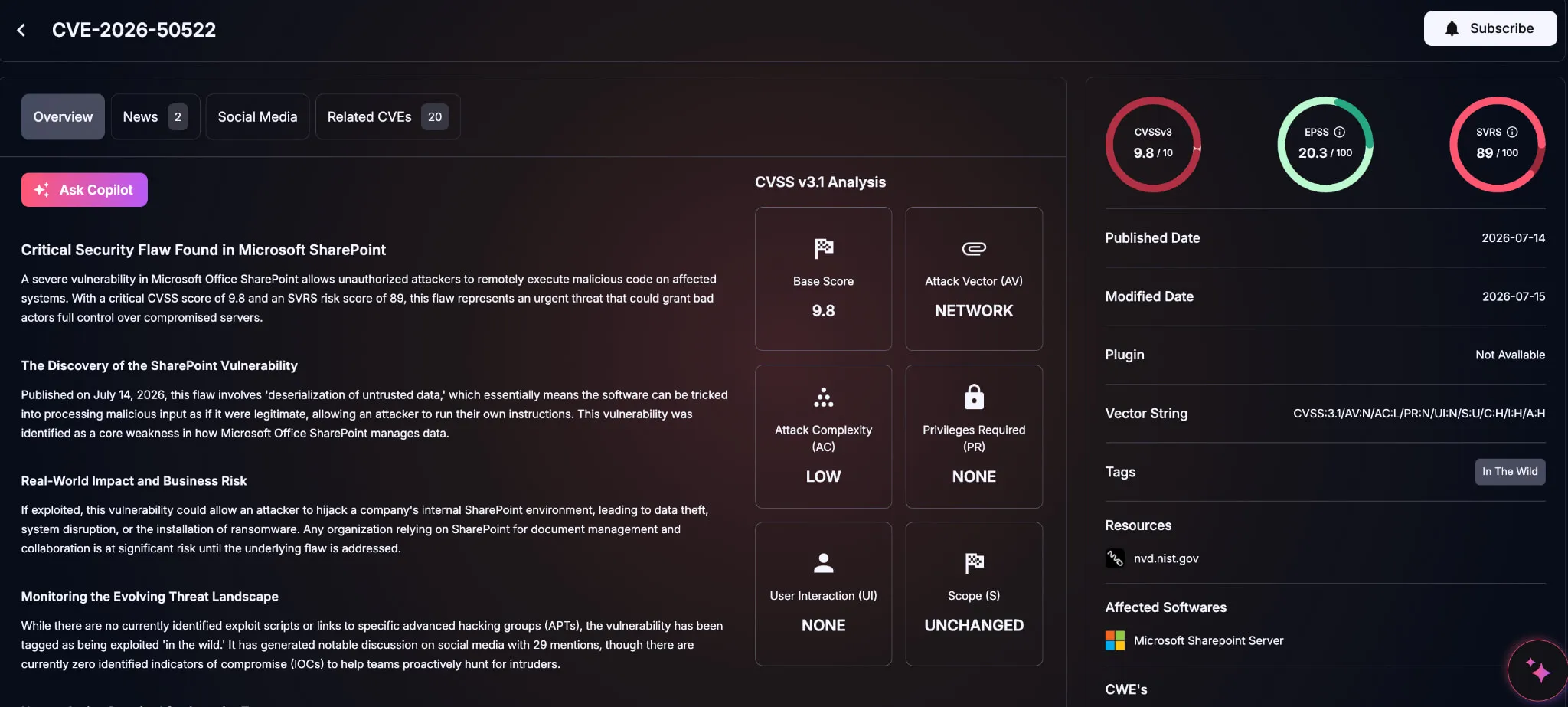Open the EPSS info tooltip icon

pyautogui.click(x=1339, y=132)
